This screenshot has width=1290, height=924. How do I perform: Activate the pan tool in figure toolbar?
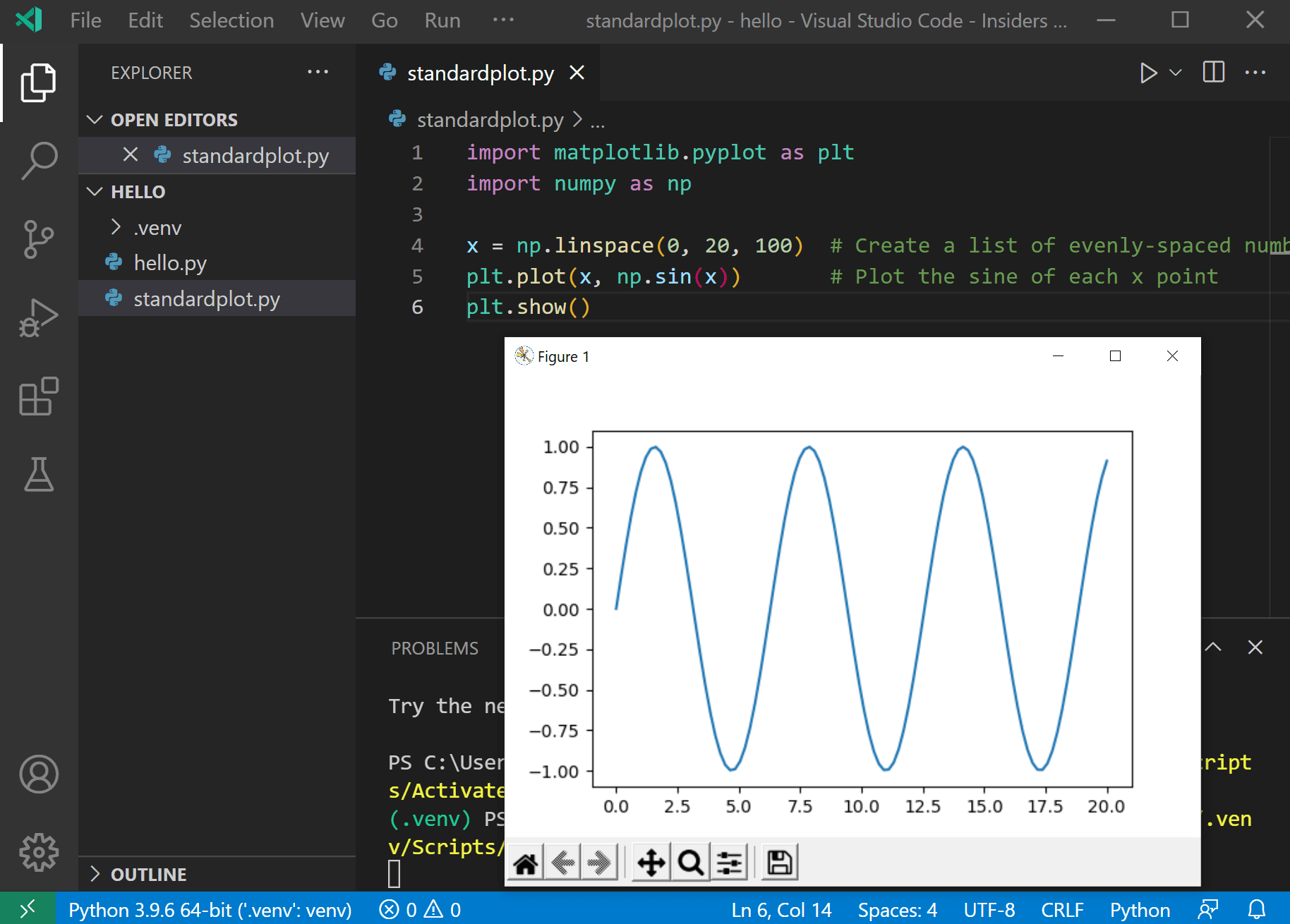point(651,861)
